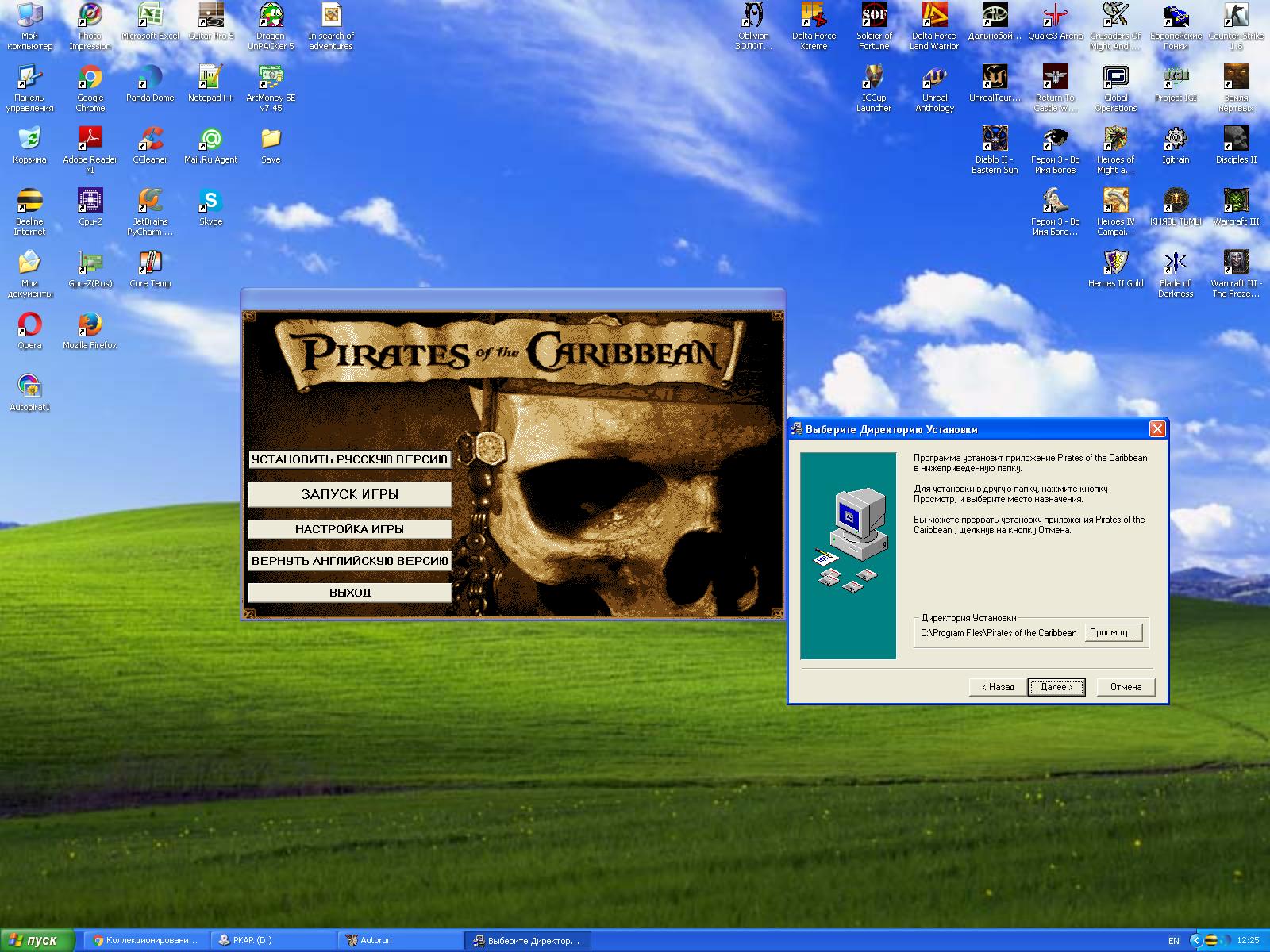Select the Heroes IV Campai... icon
The image size is (1270, 952).
point(1115,212)
